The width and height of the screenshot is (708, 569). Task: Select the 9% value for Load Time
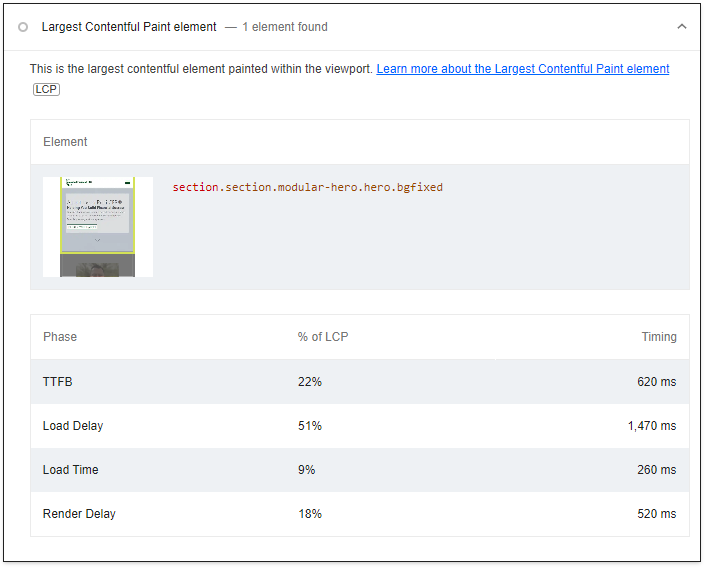308,472
